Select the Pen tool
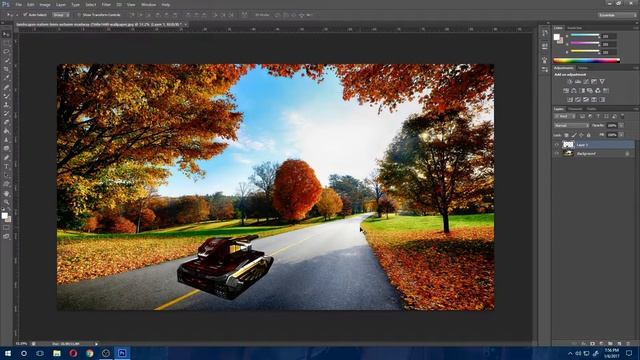This screenshot has height=360, width=640. (6, 158)
